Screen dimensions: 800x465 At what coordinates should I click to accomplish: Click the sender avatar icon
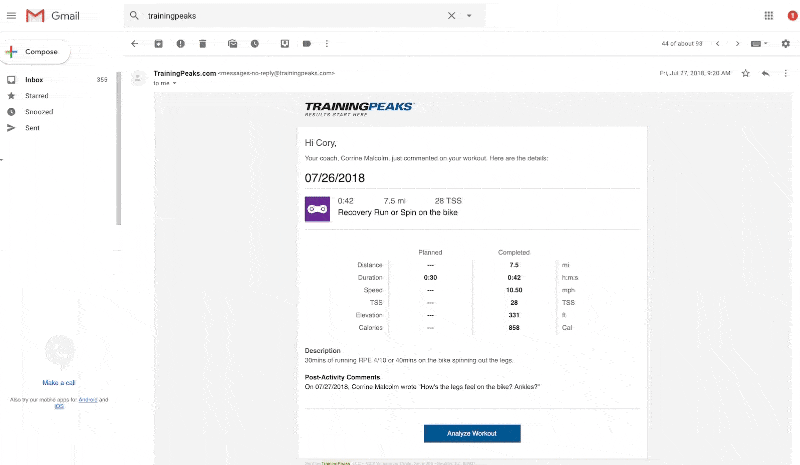point(138,78)
